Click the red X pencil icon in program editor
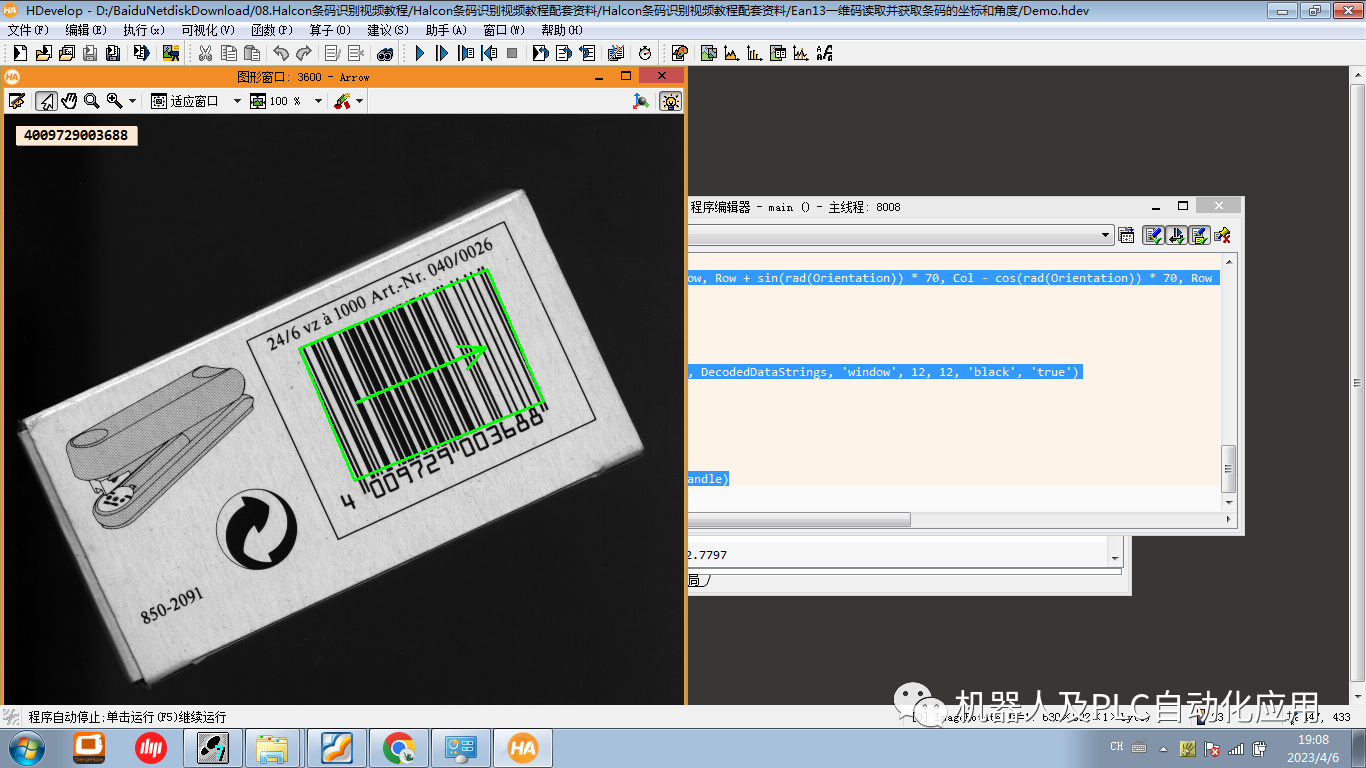Image resolution: width=1366 pixels, height=768 pixels. pos(1222,235)
